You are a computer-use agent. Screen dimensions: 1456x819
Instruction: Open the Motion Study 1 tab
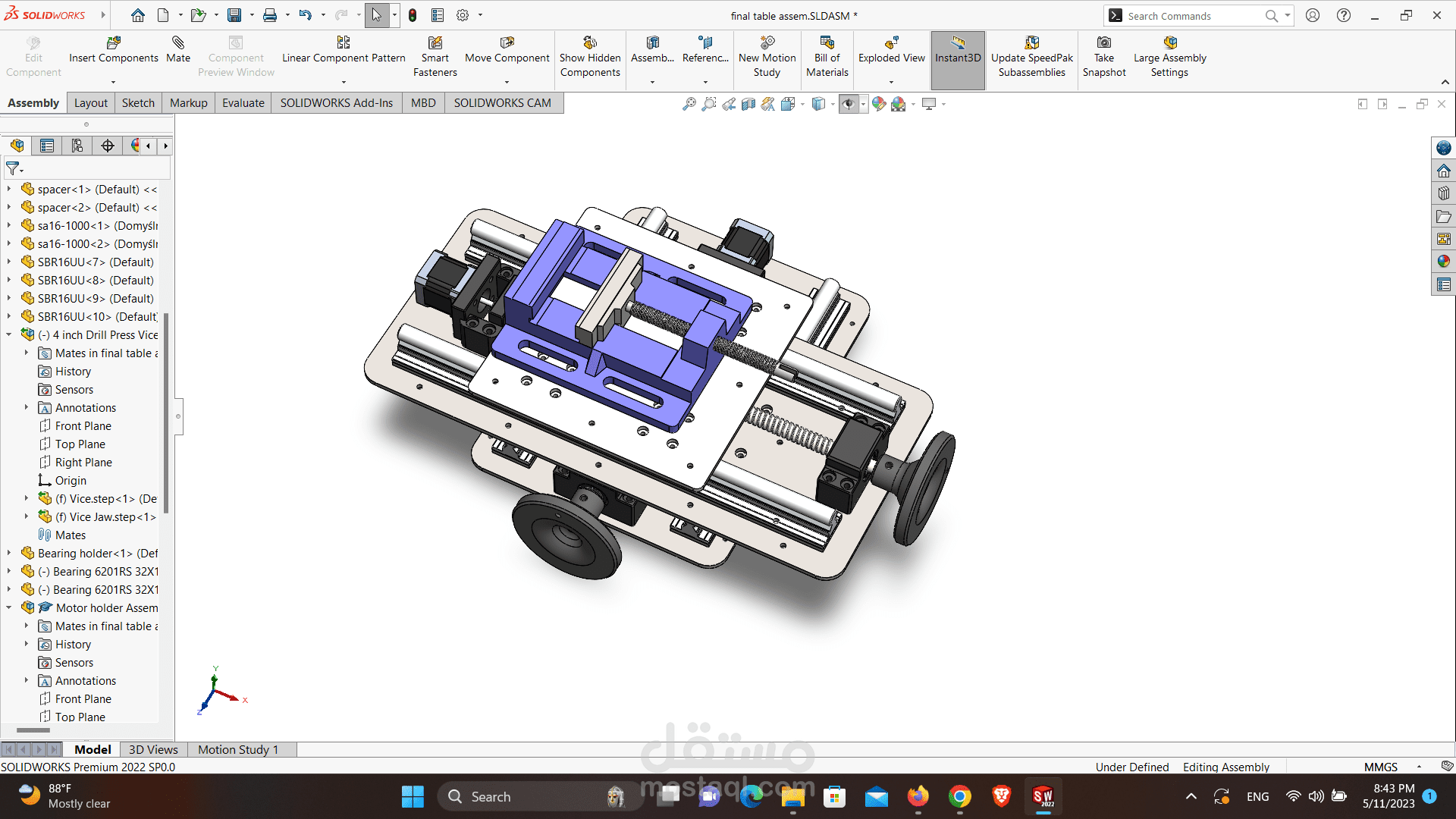point(238,749)
